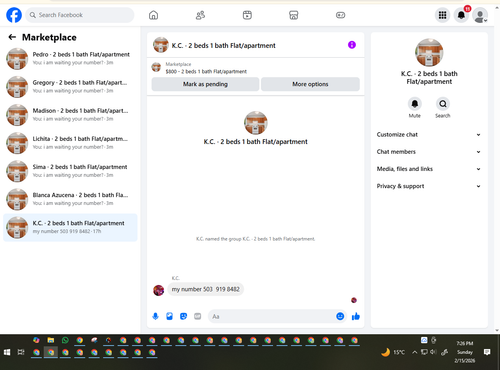Open Gregory's apartment conversation
This screenshot has height=370, width=500.
click(70, 87)
